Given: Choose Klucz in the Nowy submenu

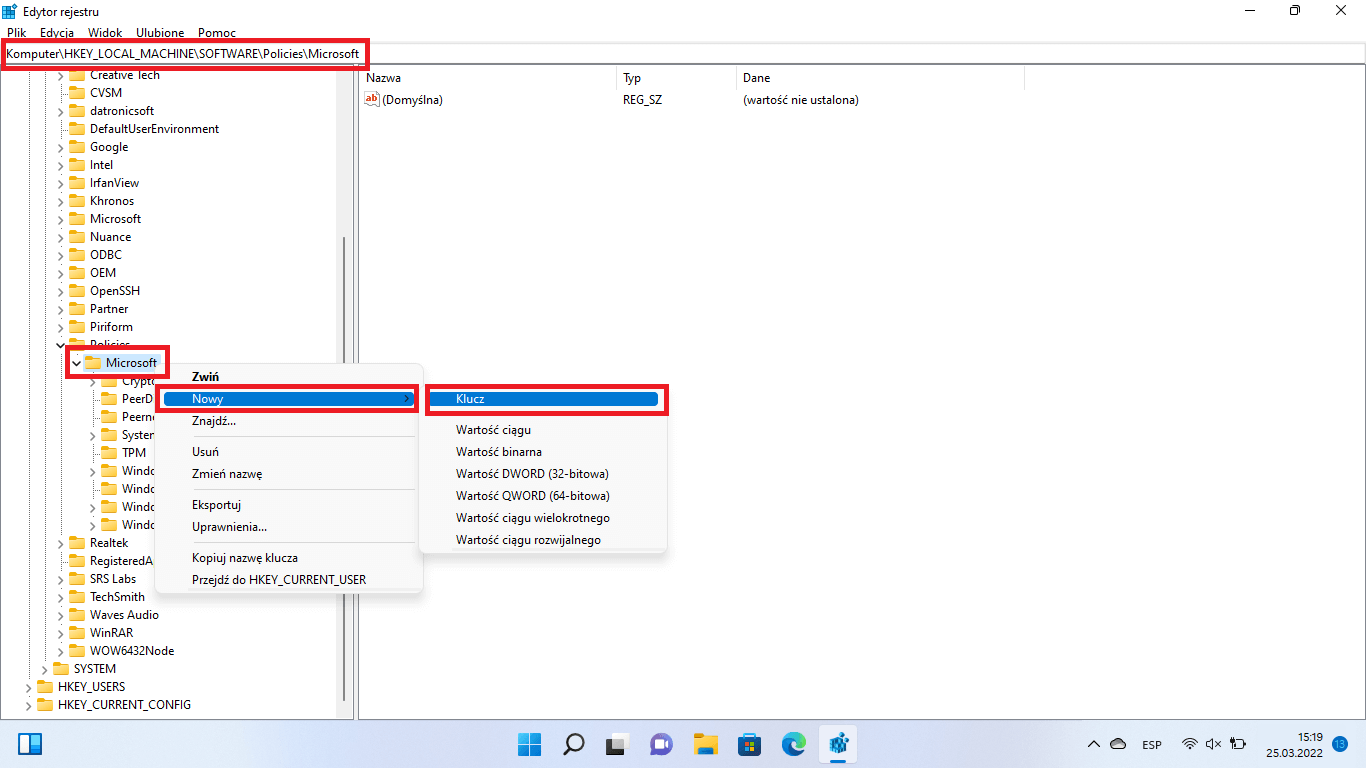Looking at the screenshot, I should 543,399.
